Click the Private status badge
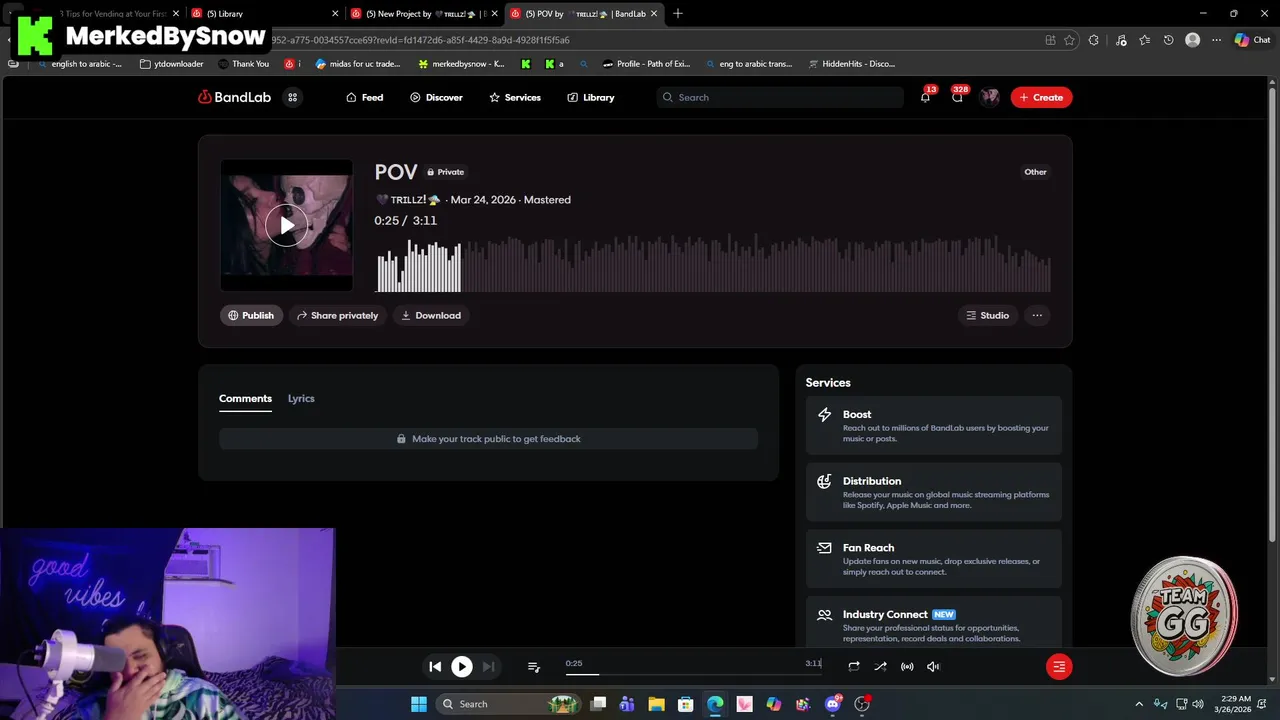This screenshot has height=720, width=1280. click(445, 172)
